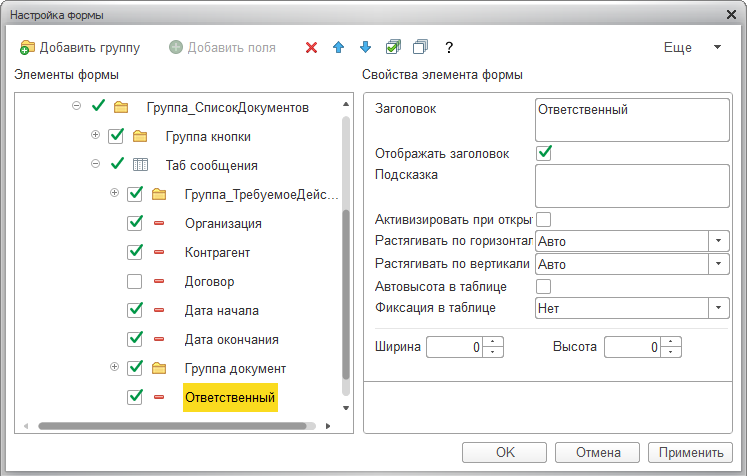Open the Фиксация в таблице dropdown
This screenshot has width=747, height=476.
click(718, 308)
